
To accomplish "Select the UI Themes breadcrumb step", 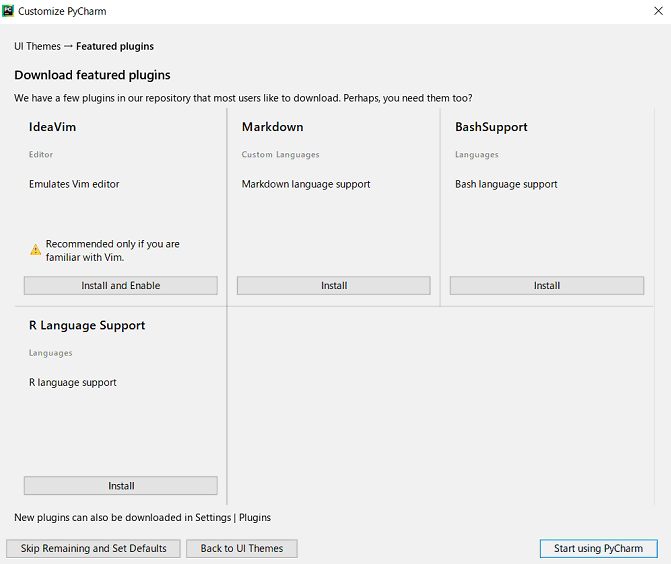I will tap(37, 46).
